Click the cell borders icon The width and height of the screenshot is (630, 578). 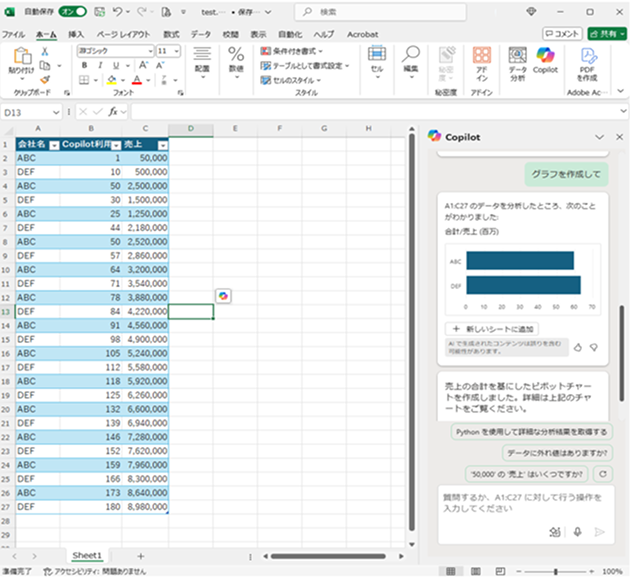pyautogui.click(x=84, y=80)
